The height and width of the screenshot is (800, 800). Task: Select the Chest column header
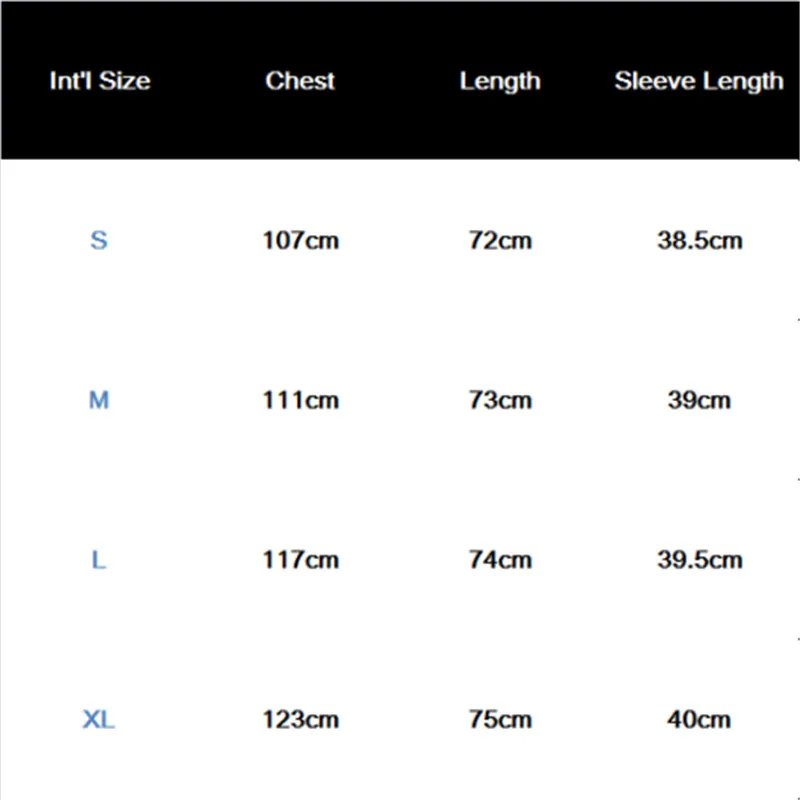click(x=300, y=81)
